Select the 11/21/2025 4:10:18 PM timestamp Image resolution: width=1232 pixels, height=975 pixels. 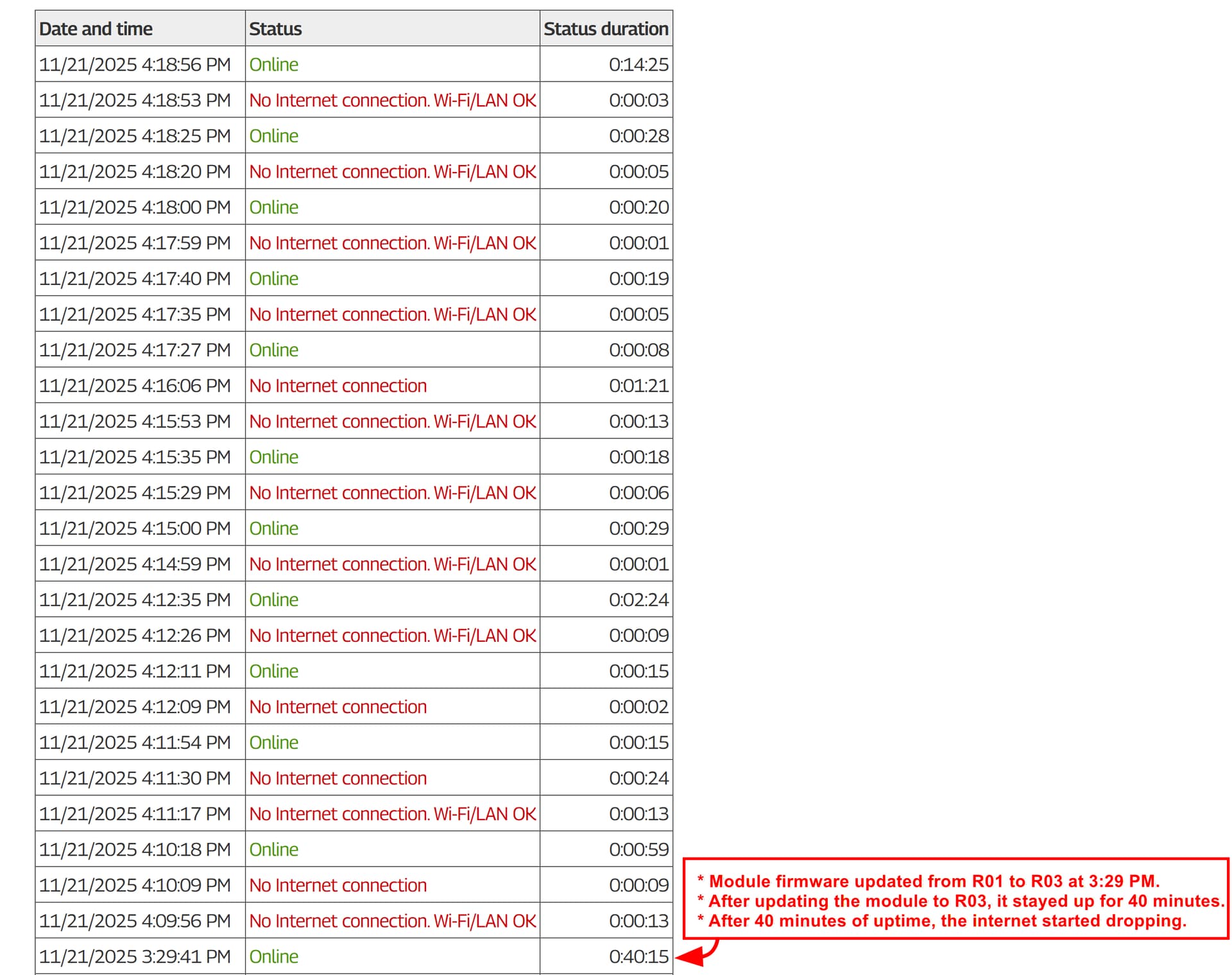coord(135,849)
